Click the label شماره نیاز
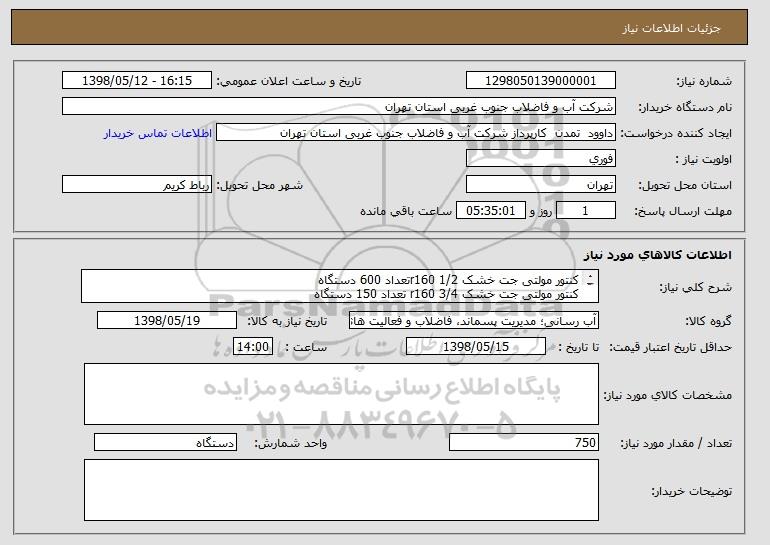 pyautogui.click(x=704, y=82)
